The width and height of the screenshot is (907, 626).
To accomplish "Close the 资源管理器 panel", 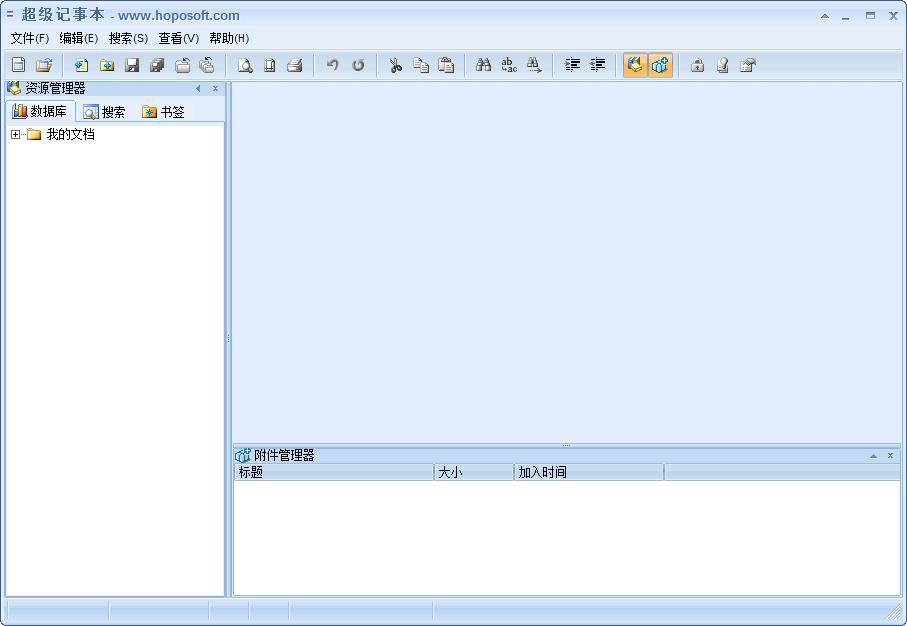I will 215,89.
